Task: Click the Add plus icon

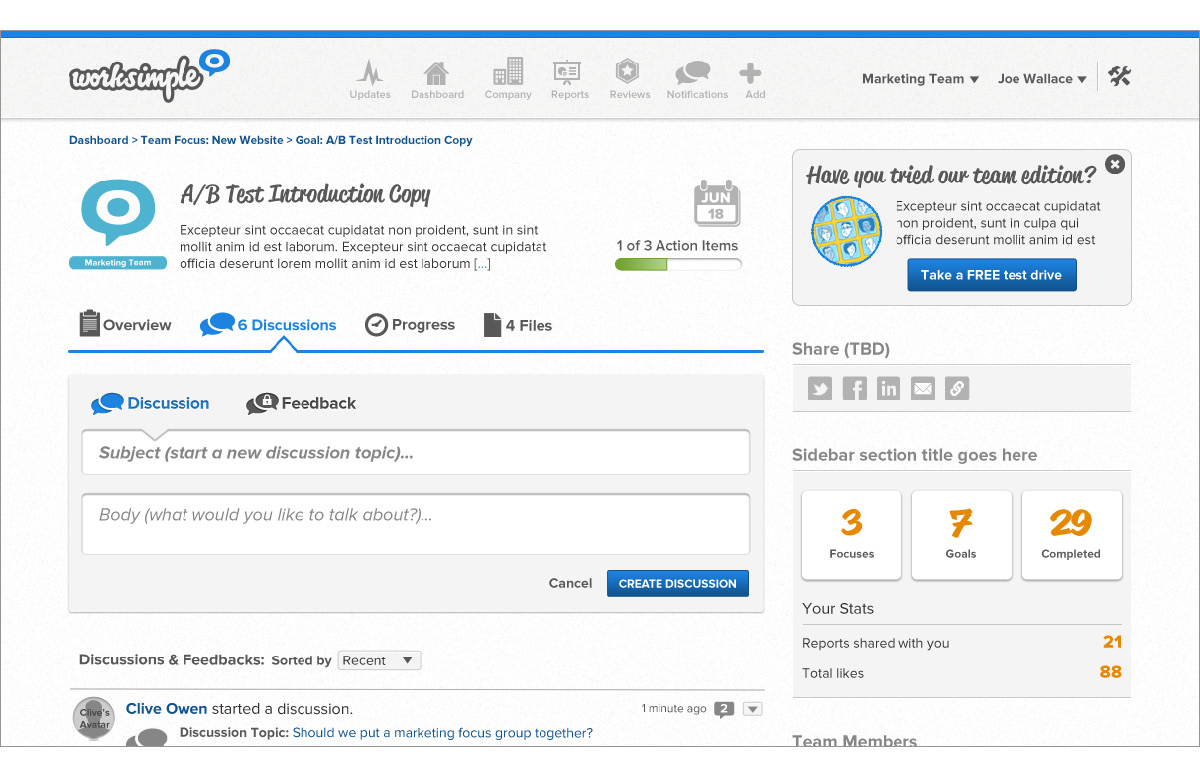Action: point(751,74)
